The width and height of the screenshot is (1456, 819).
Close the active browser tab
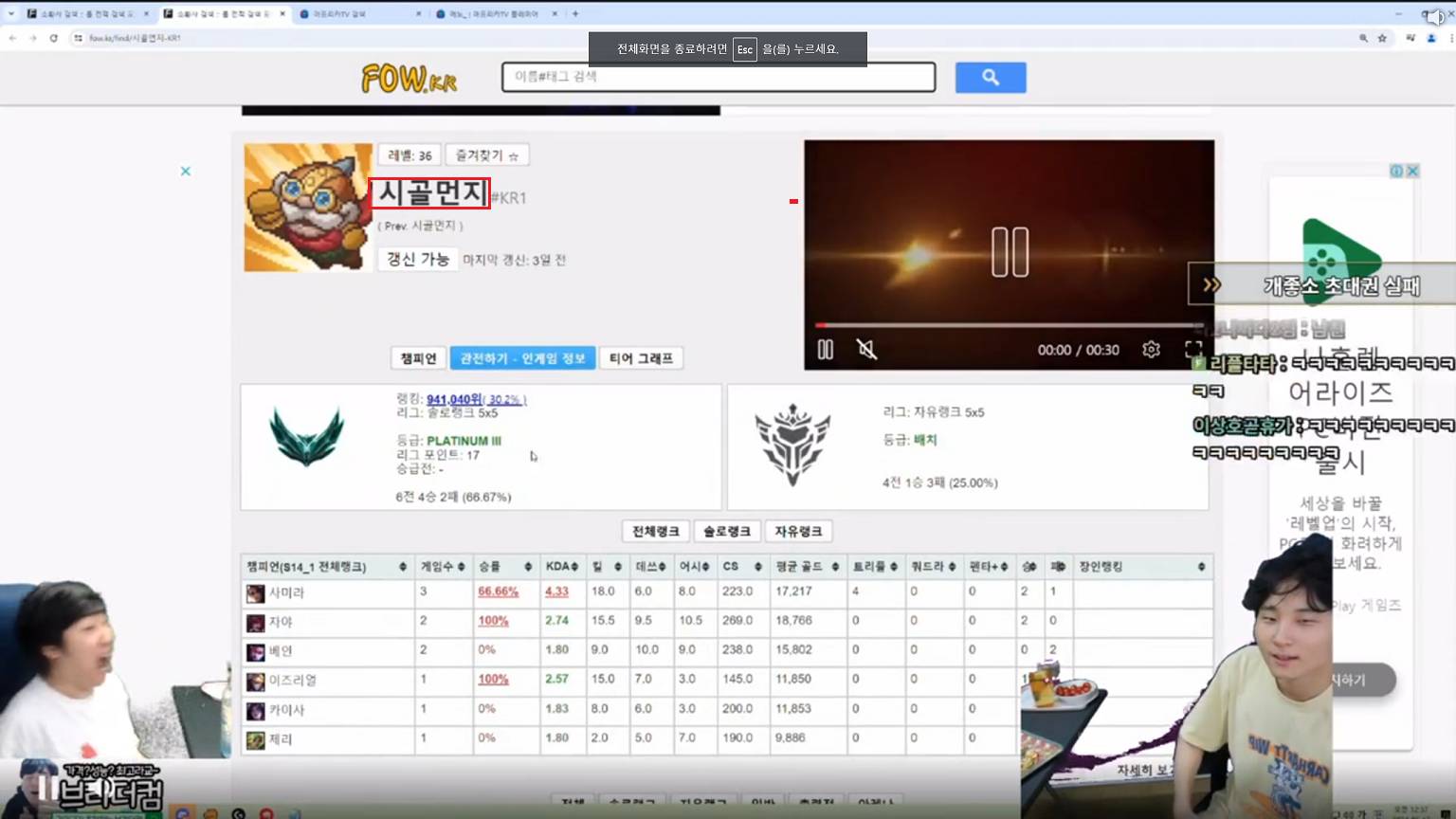(x=282, y=14)
